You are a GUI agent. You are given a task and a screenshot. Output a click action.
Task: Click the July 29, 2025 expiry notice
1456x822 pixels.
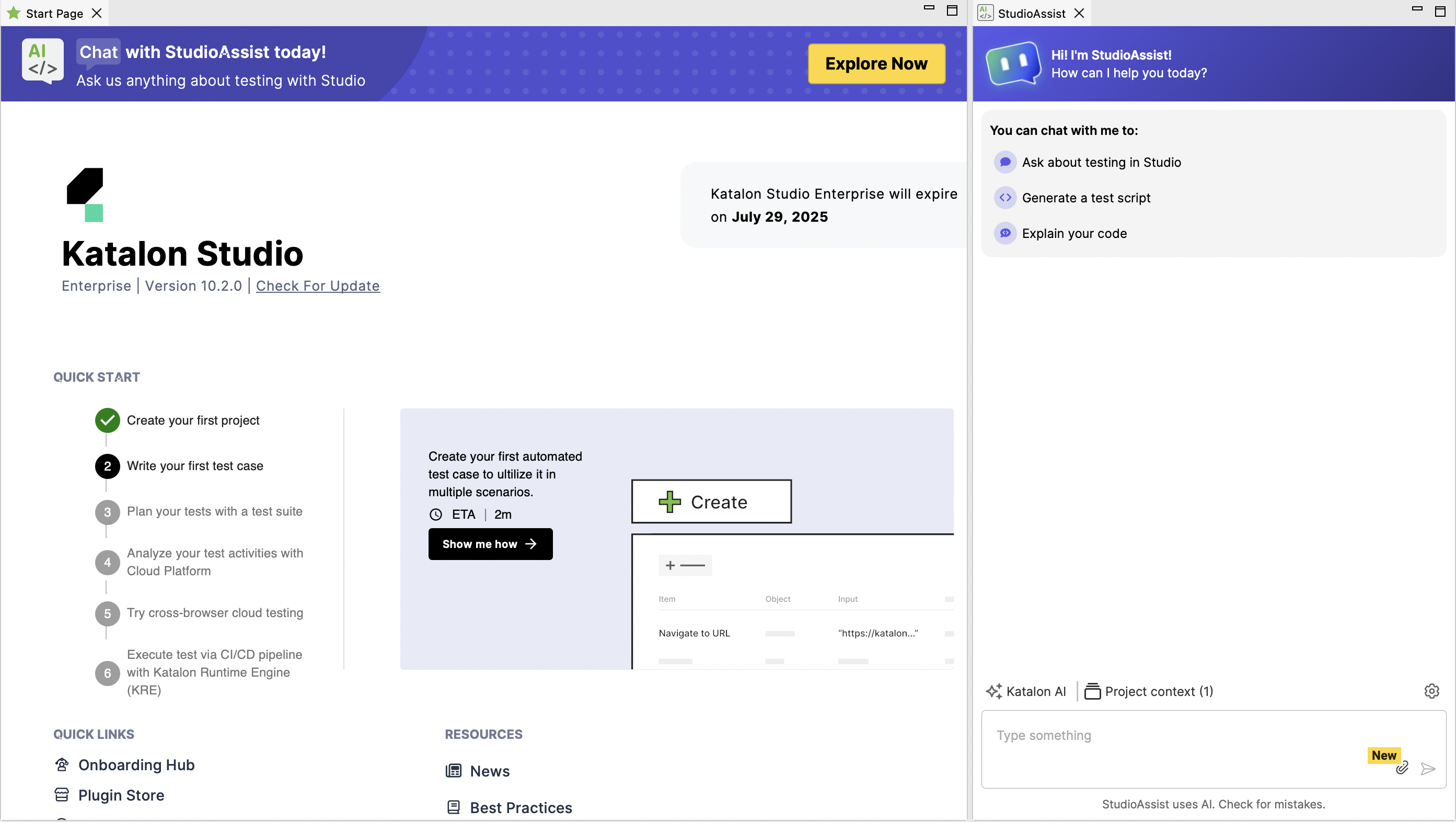click(x=823, y=204)
